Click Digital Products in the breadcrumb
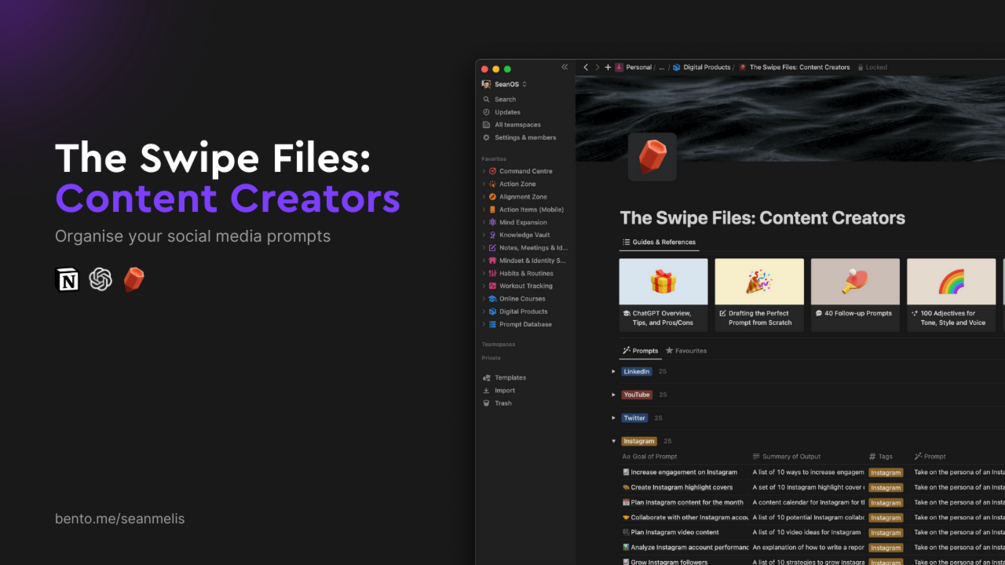This screenshot has height=565, width=1005. 702,67
